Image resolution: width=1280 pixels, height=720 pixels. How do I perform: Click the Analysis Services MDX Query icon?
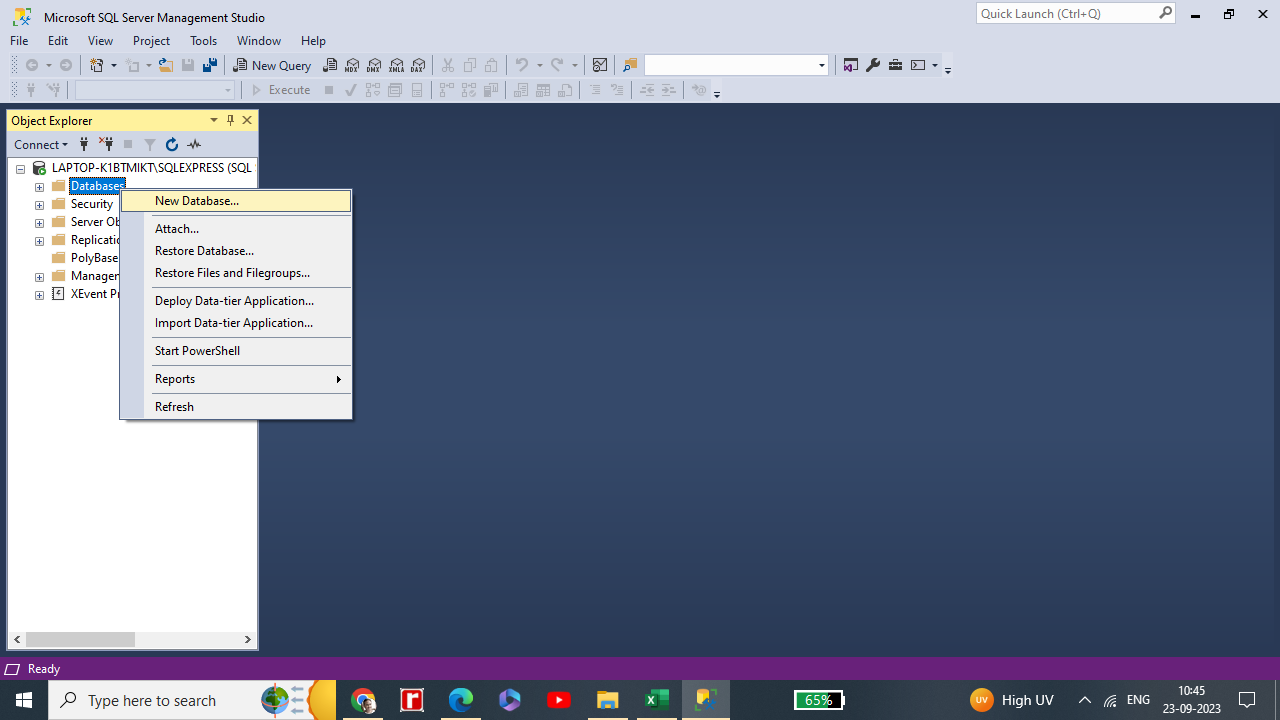352,65
